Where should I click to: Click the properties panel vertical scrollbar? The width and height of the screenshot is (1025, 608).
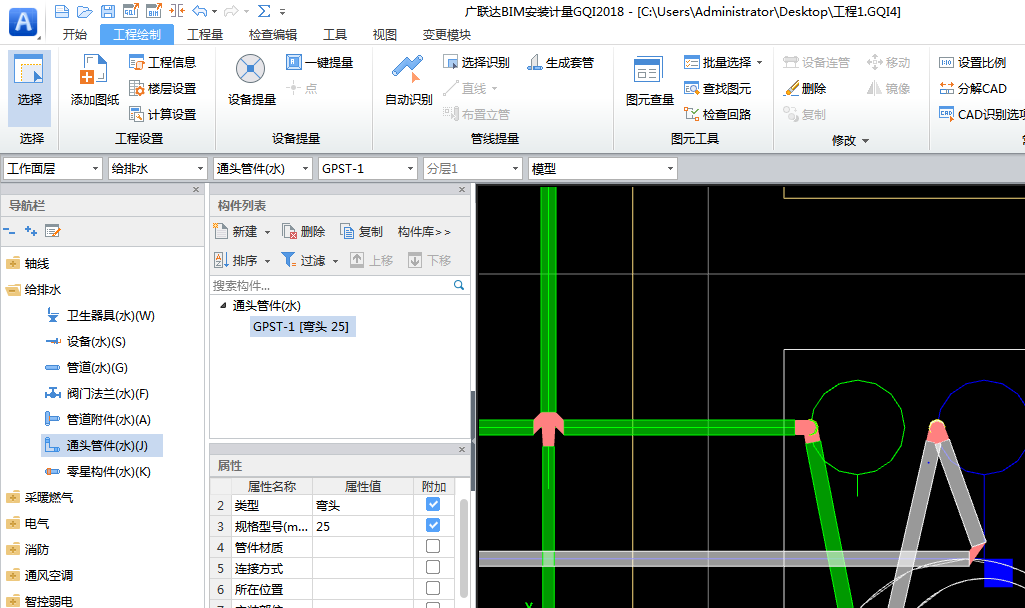(463, 548)
